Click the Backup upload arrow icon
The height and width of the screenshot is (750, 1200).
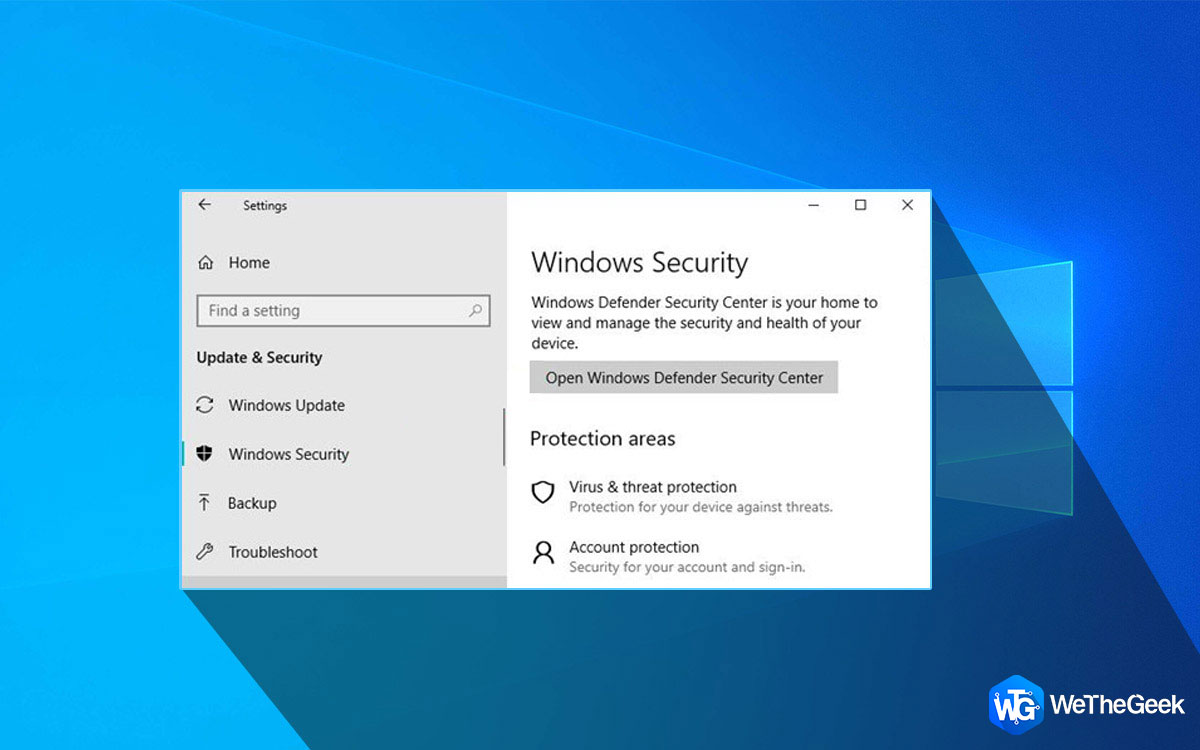point(205,503)
